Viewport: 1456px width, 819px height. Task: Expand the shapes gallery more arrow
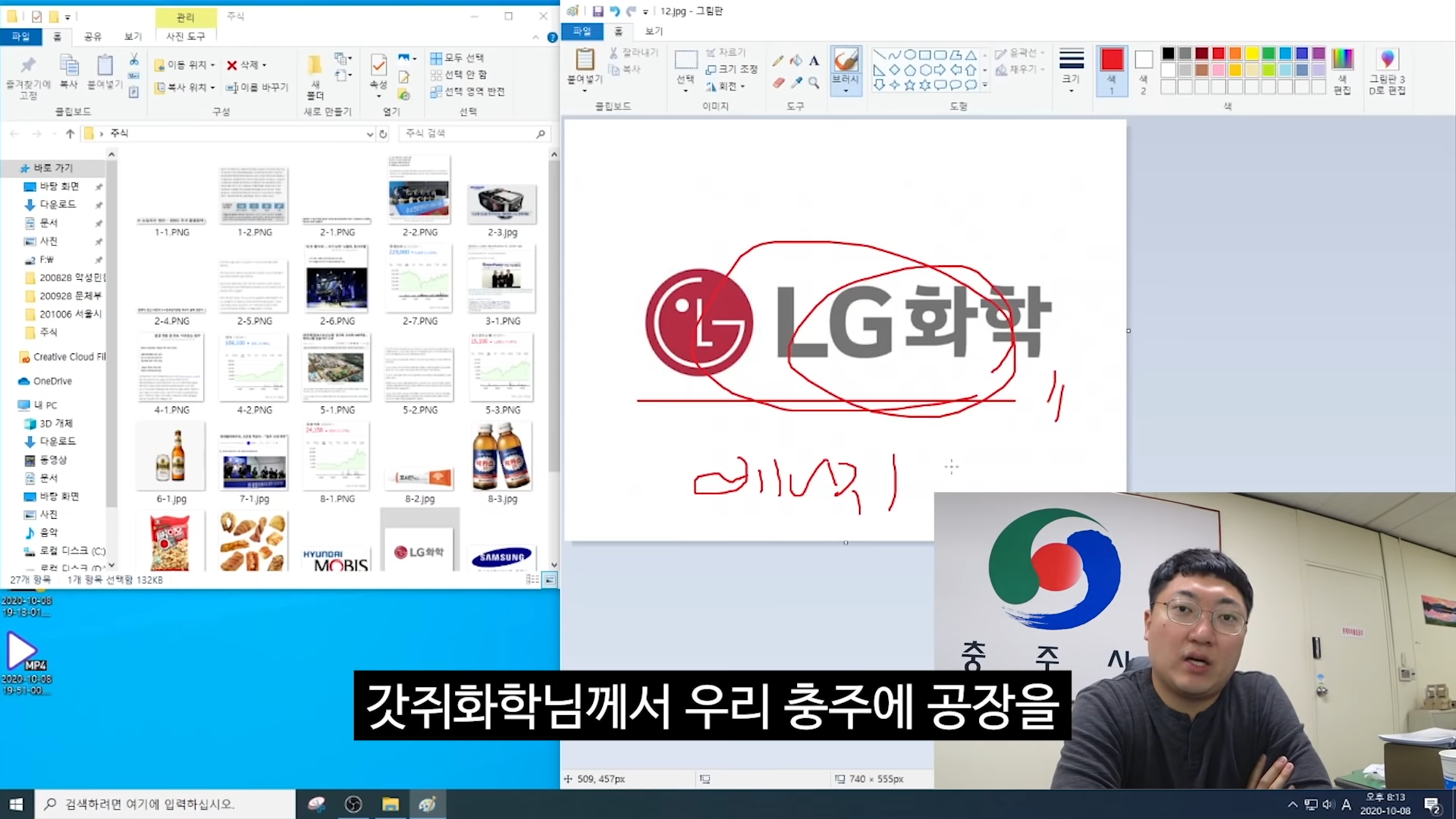tap(985, 85)
